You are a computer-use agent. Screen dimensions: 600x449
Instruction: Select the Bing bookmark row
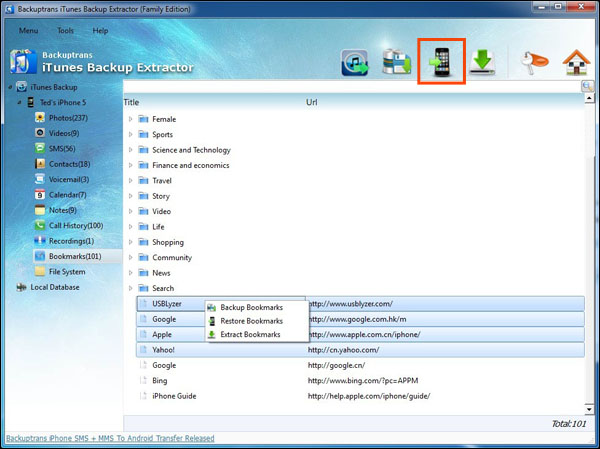click(x=360, y=380)
